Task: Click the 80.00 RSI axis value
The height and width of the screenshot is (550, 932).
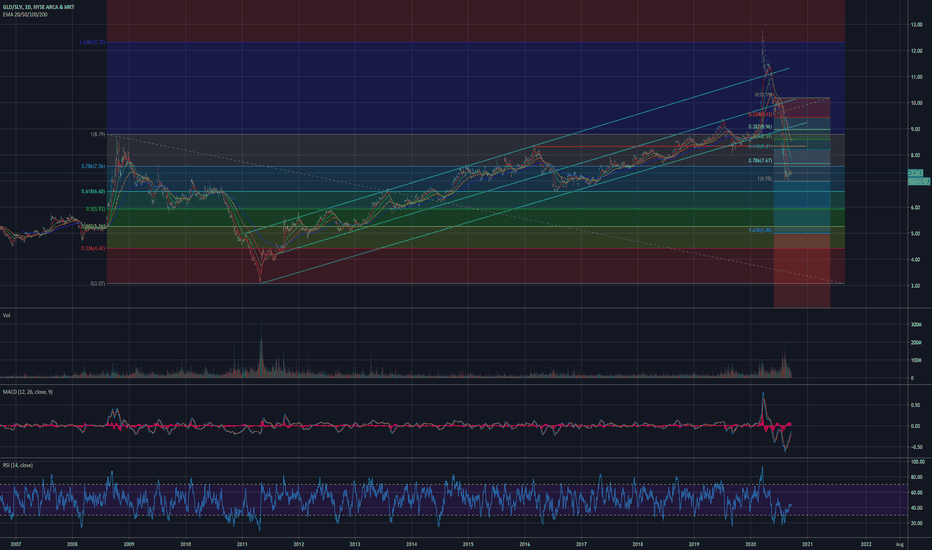Action: click(x=917, y=477)
